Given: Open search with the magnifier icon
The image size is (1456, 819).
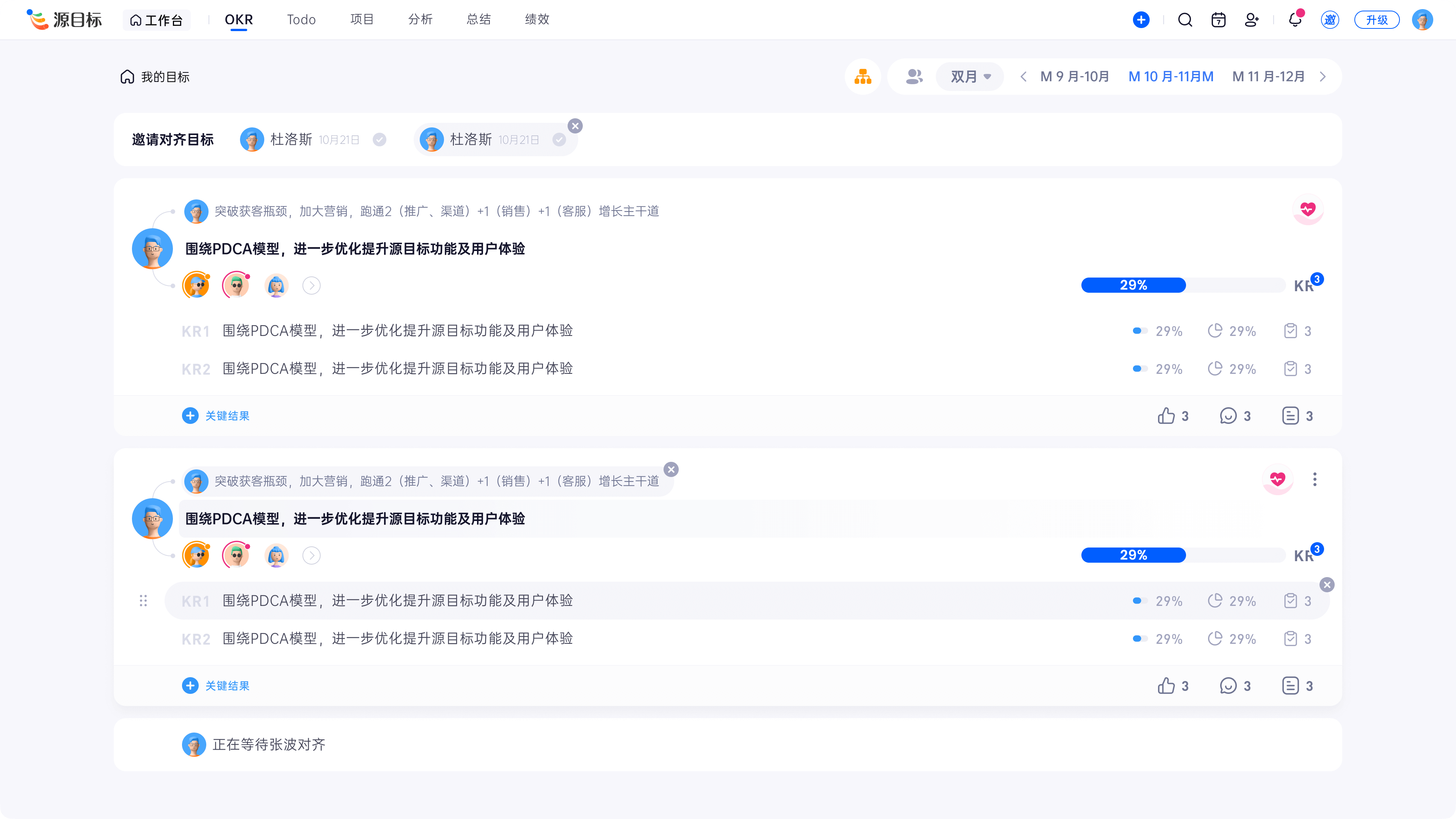Looking at the screenshot, I should tap(1185, 20).
